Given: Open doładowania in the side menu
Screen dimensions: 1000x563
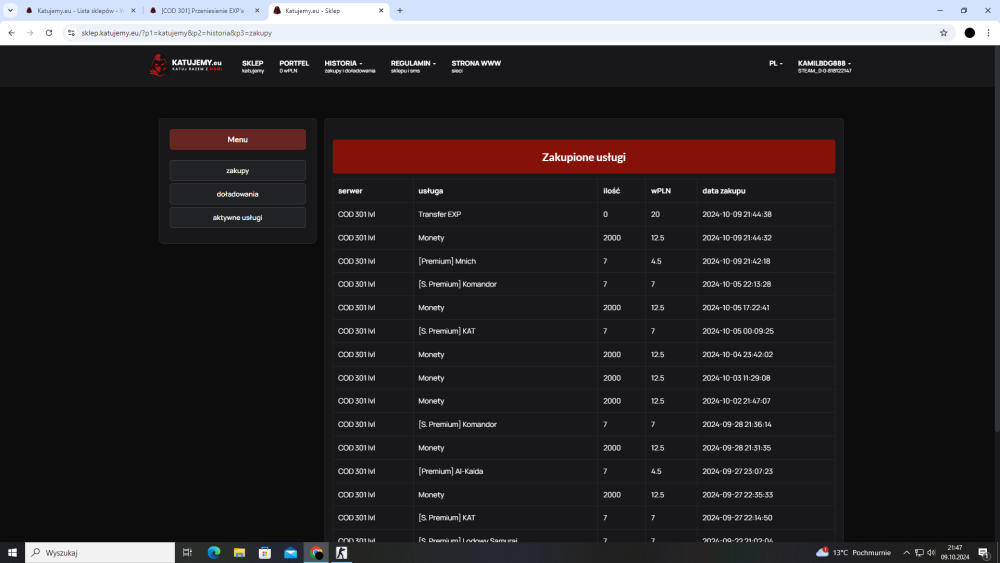Looking at the screenshot, I should [237, 194].
